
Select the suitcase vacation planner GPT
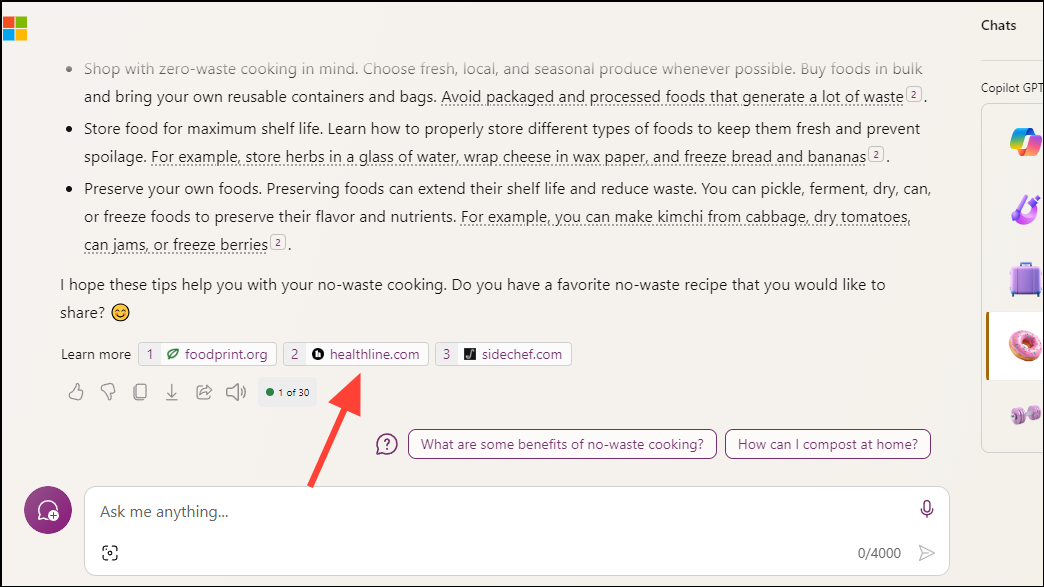[x=1025, y=279]
